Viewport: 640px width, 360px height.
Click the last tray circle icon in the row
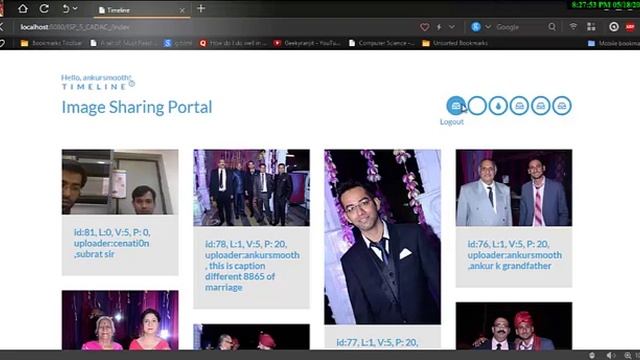point(562,106)
